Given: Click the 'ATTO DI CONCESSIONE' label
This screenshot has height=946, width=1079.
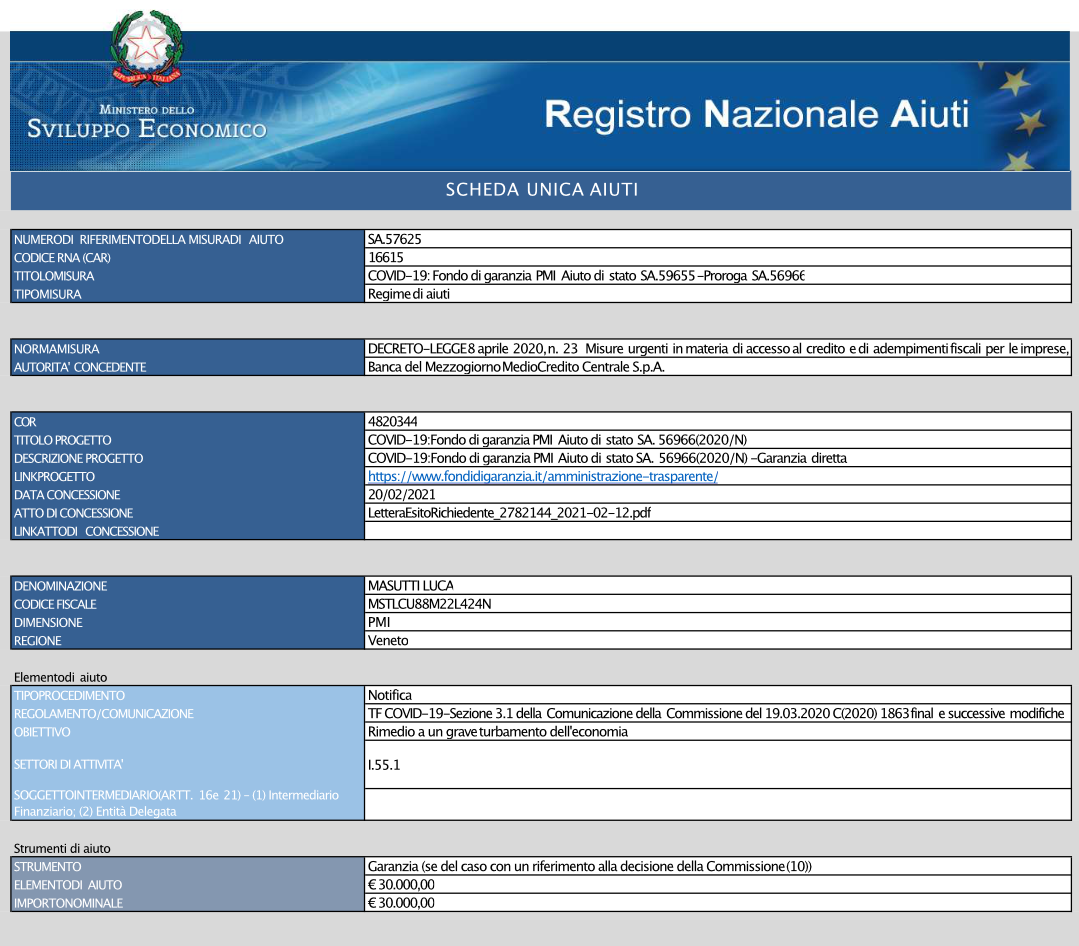Looking at the screenshot, I should 74,513.
